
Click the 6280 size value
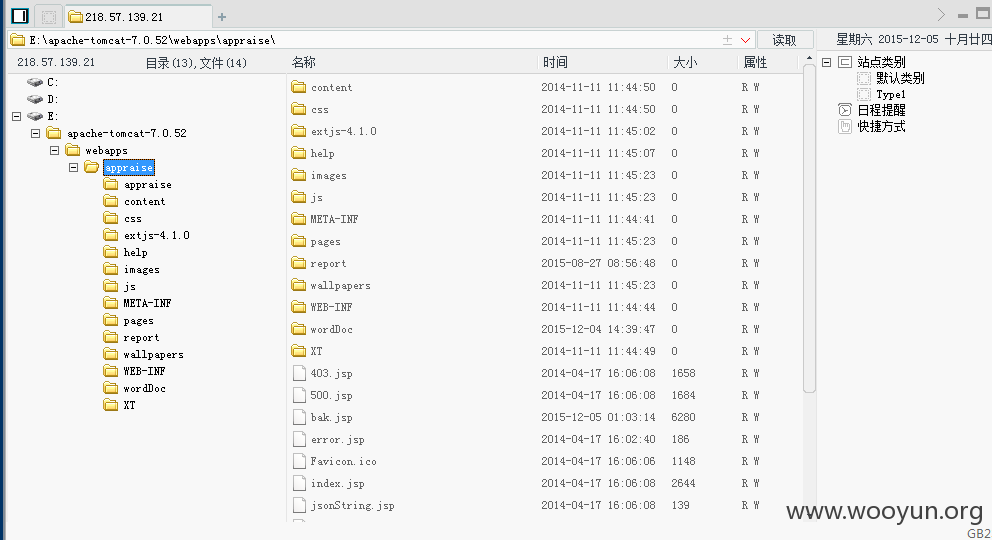click(x=683, y=417)
